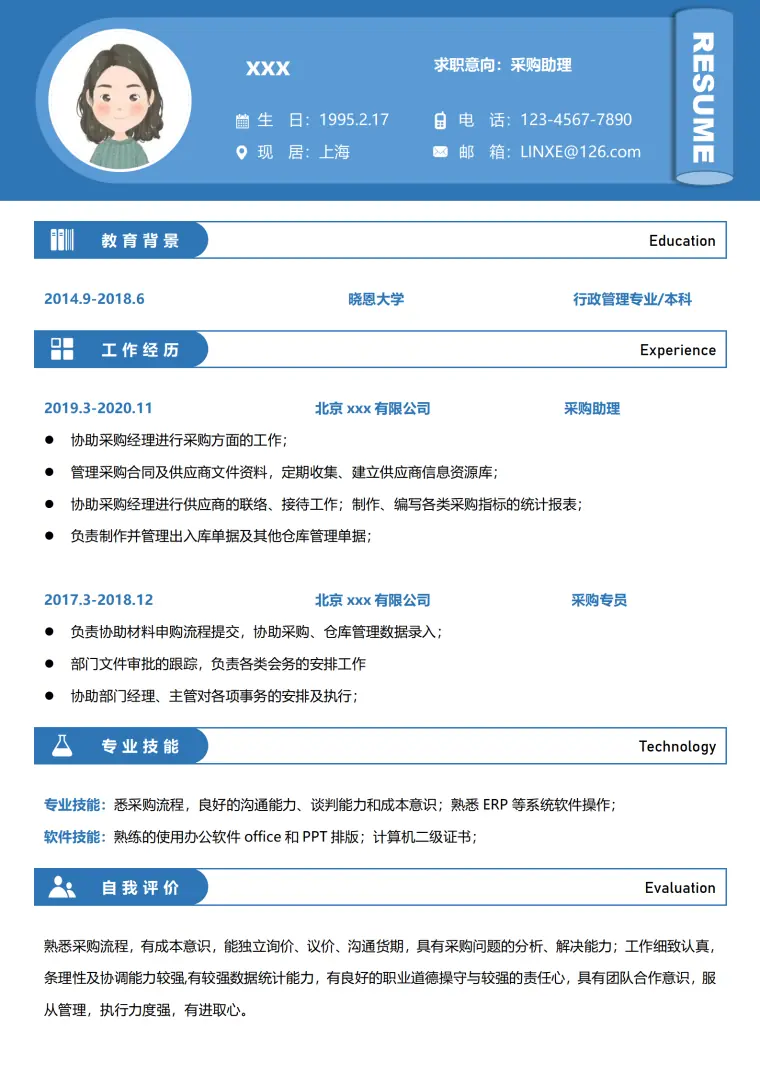
Task: Click the line starting 部门文件审批的跟踪
Action: coord(218,664)
